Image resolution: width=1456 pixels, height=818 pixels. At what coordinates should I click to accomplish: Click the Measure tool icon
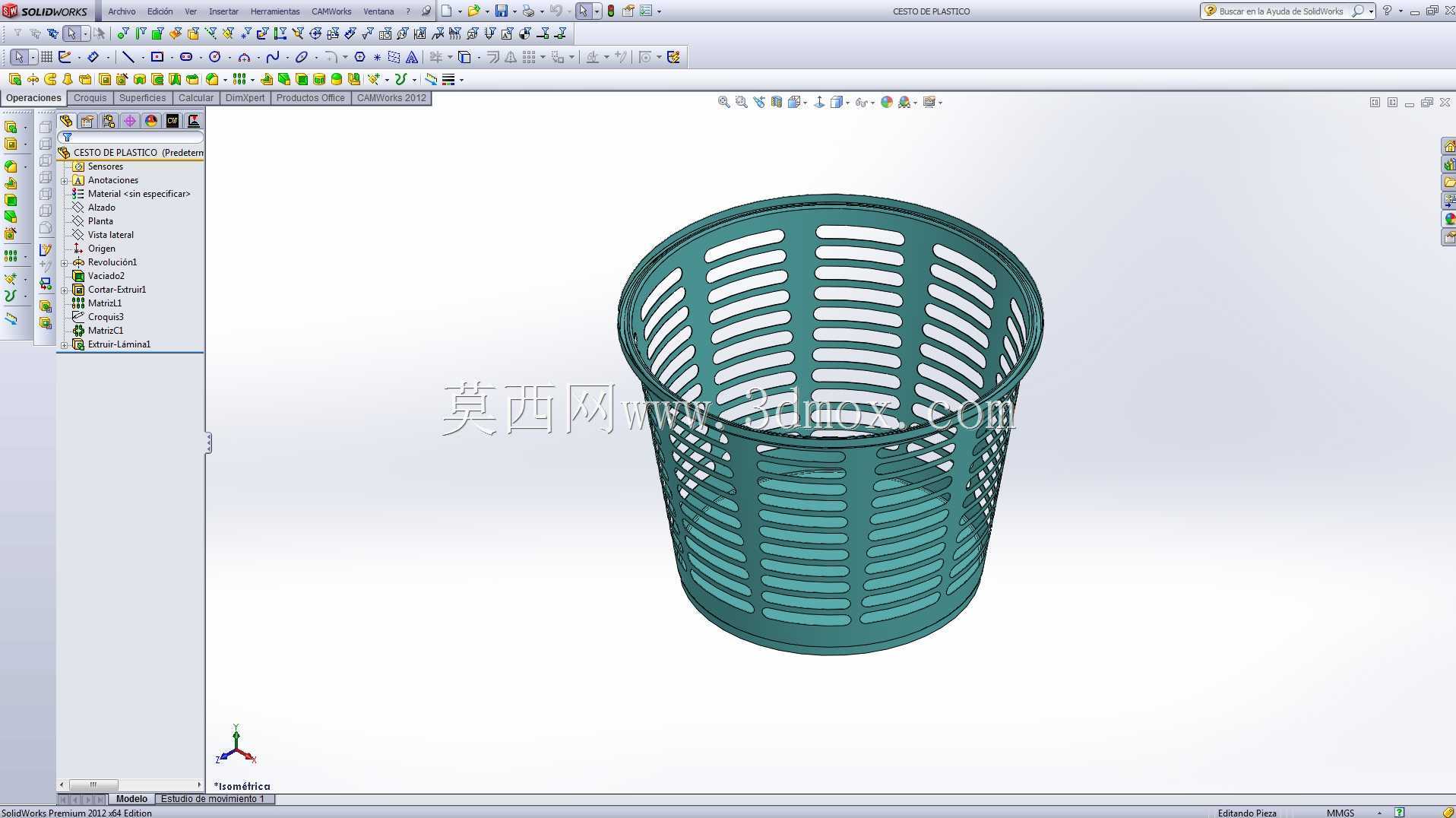[431, 79]
